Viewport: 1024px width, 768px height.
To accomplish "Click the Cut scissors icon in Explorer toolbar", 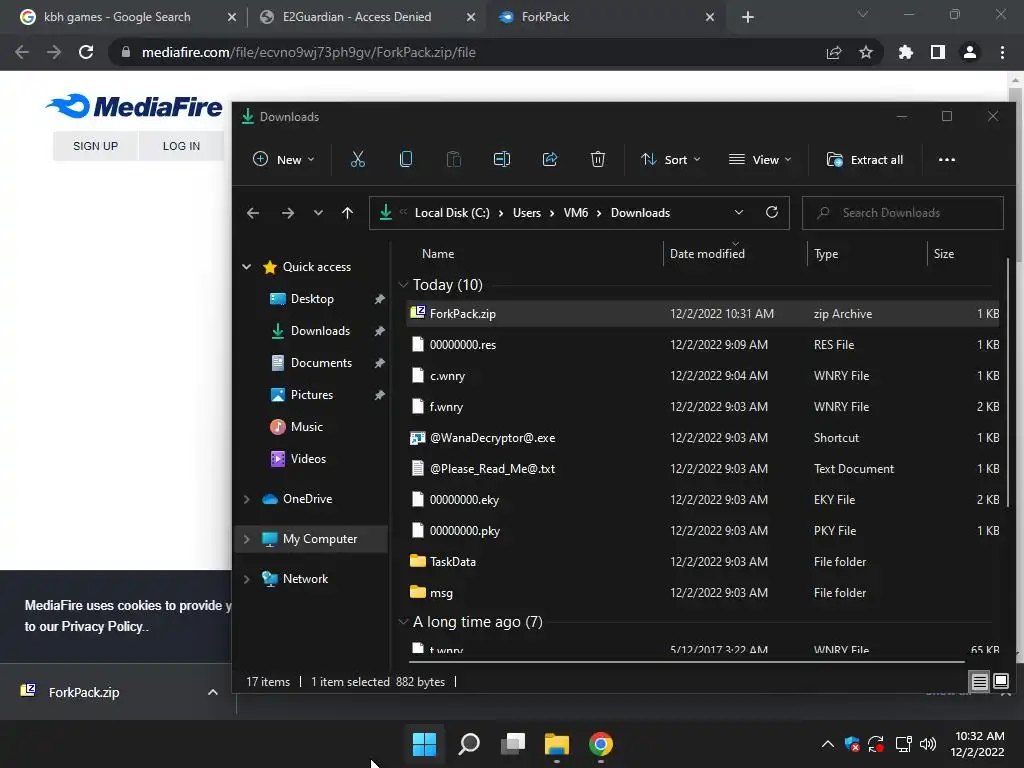I will (358, 159).
